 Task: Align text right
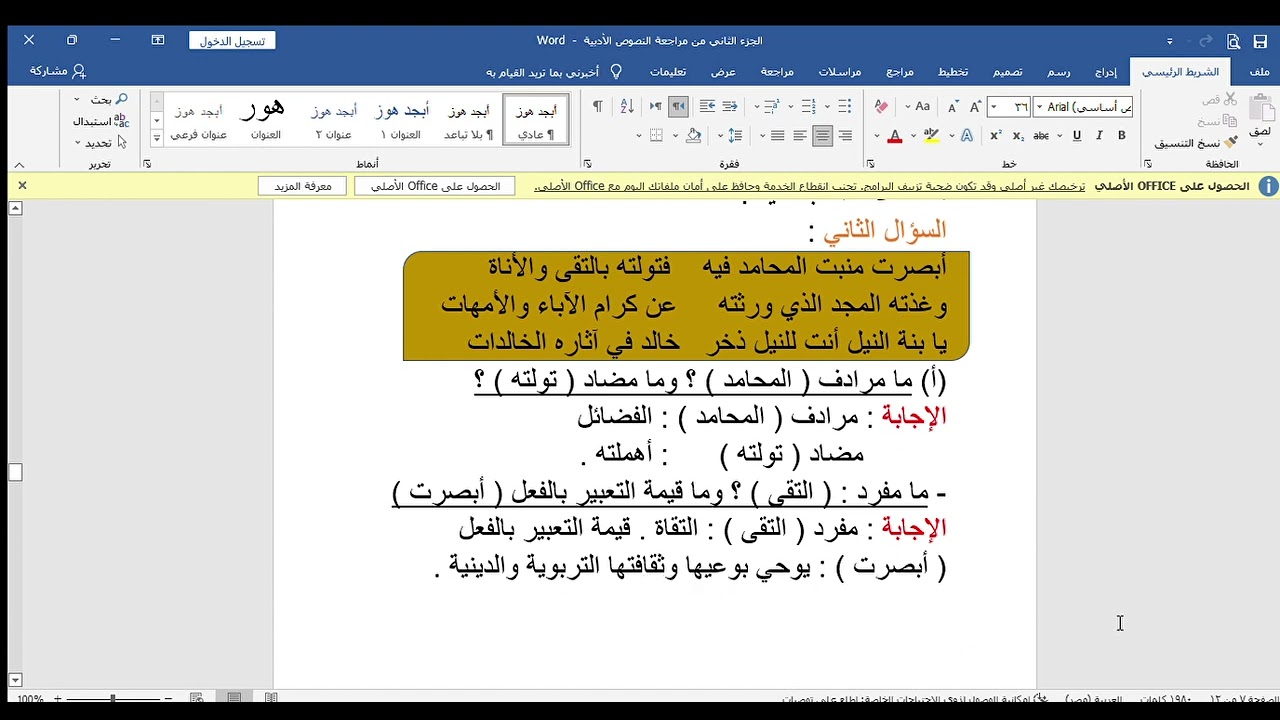point(845,136)
